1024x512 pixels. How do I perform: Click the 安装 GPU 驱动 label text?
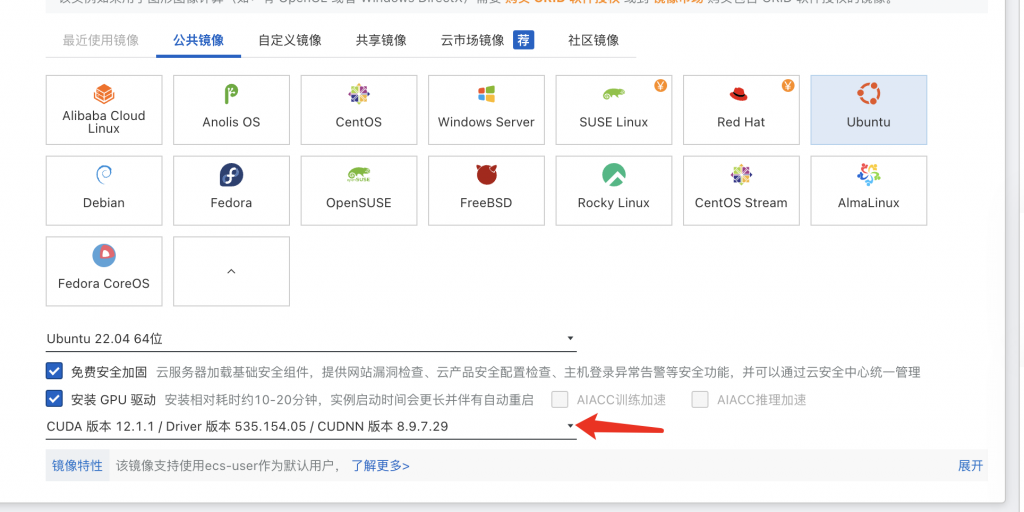(x=114, y=400)
